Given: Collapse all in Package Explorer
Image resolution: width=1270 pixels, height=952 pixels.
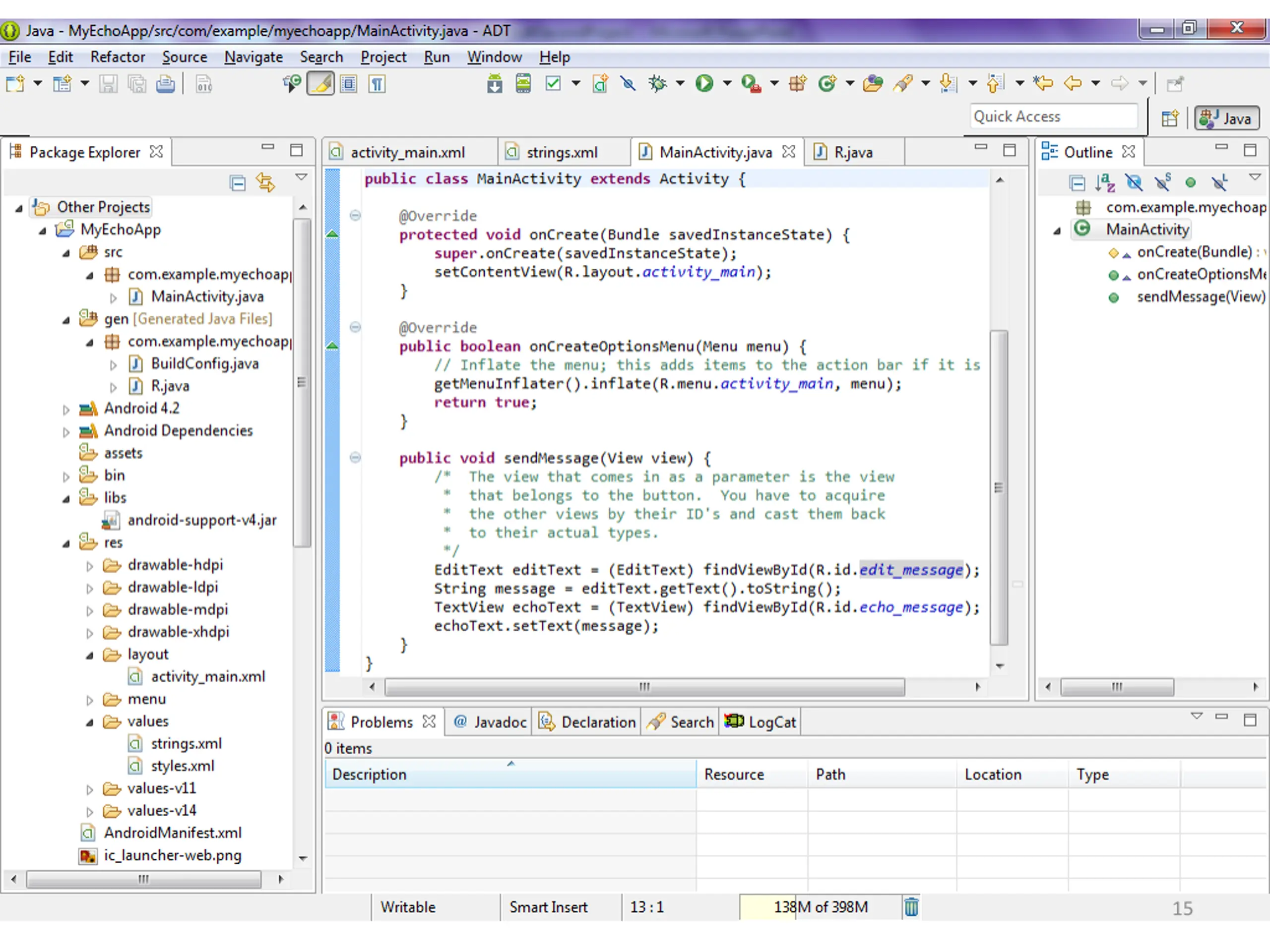Looking at the screenshot, I should pos(238,183).
